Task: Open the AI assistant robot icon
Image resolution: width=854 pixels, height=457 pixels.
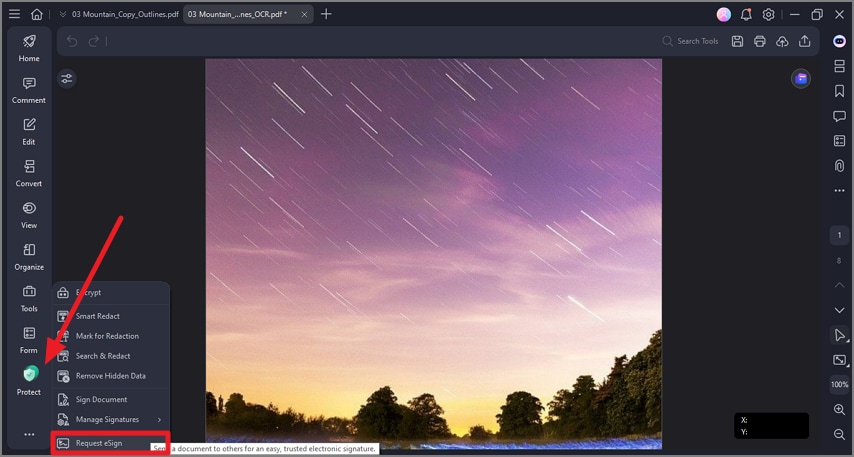Action: point(839,41)
